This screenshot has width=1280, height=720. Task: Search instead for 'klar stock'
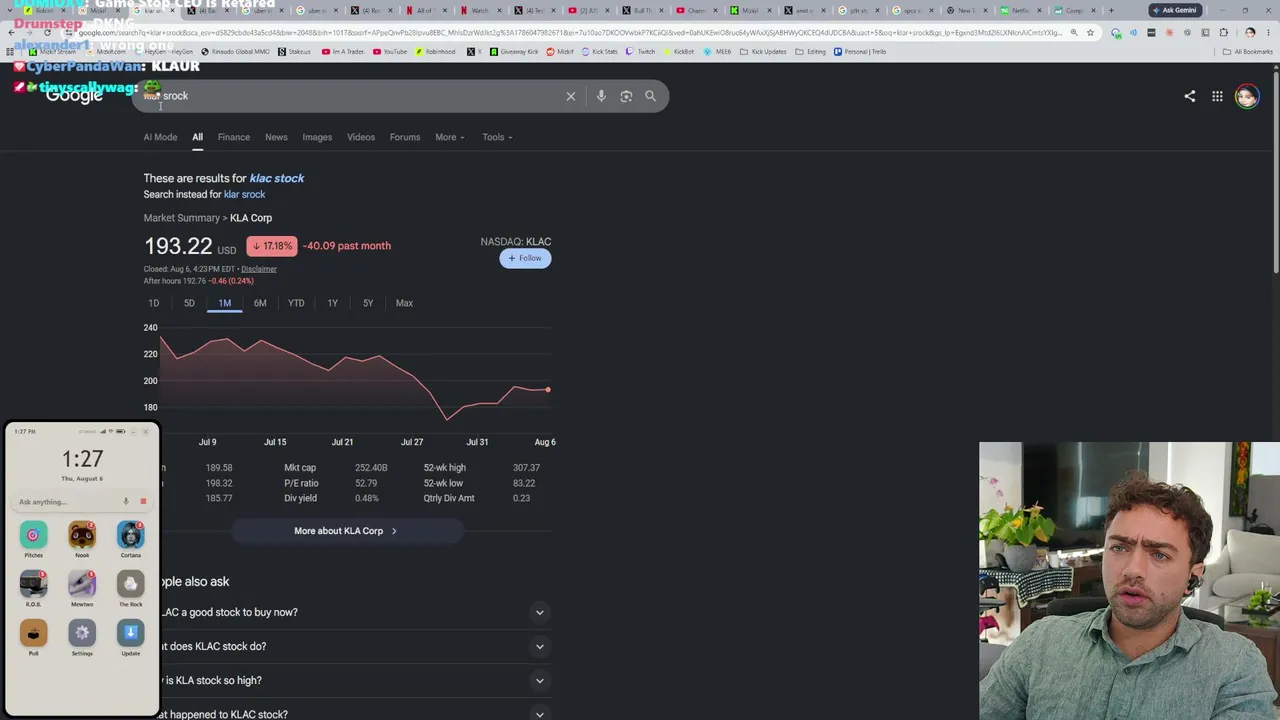(x=244, y=194)
